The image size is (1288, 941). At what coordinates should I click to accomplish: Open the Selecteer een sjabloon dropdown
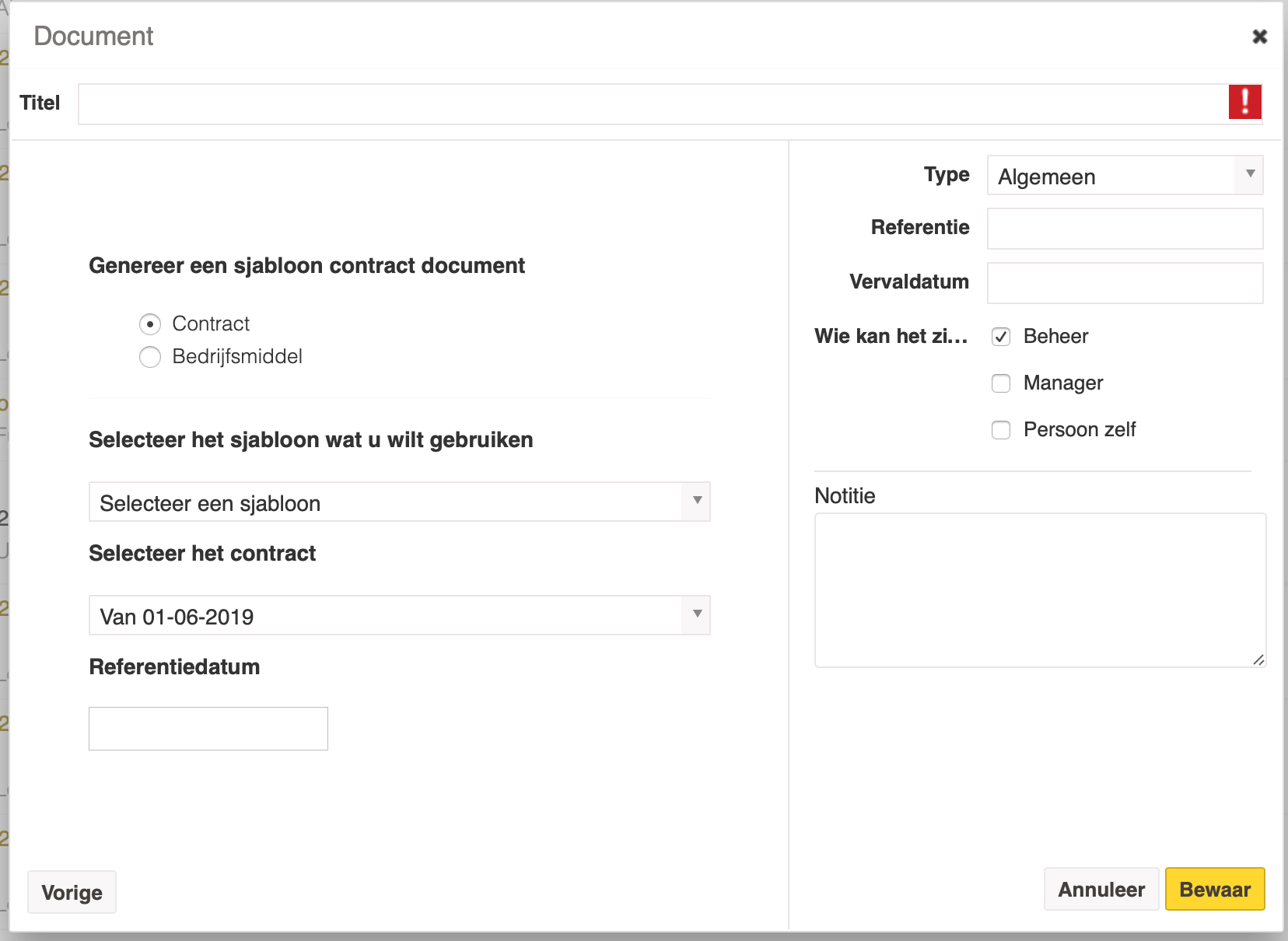click(400, 502)
